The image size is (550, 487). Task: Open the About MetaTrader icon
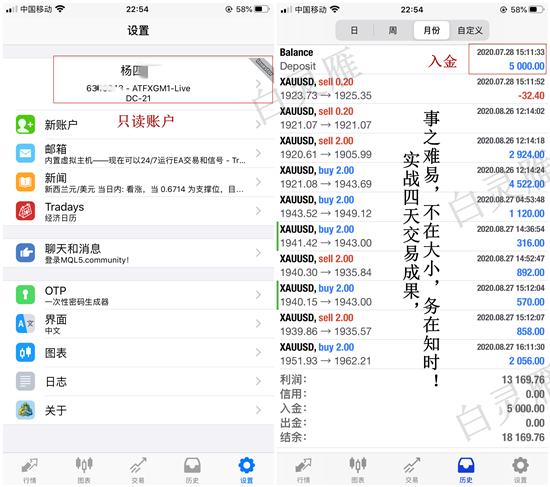coord(25,409)
